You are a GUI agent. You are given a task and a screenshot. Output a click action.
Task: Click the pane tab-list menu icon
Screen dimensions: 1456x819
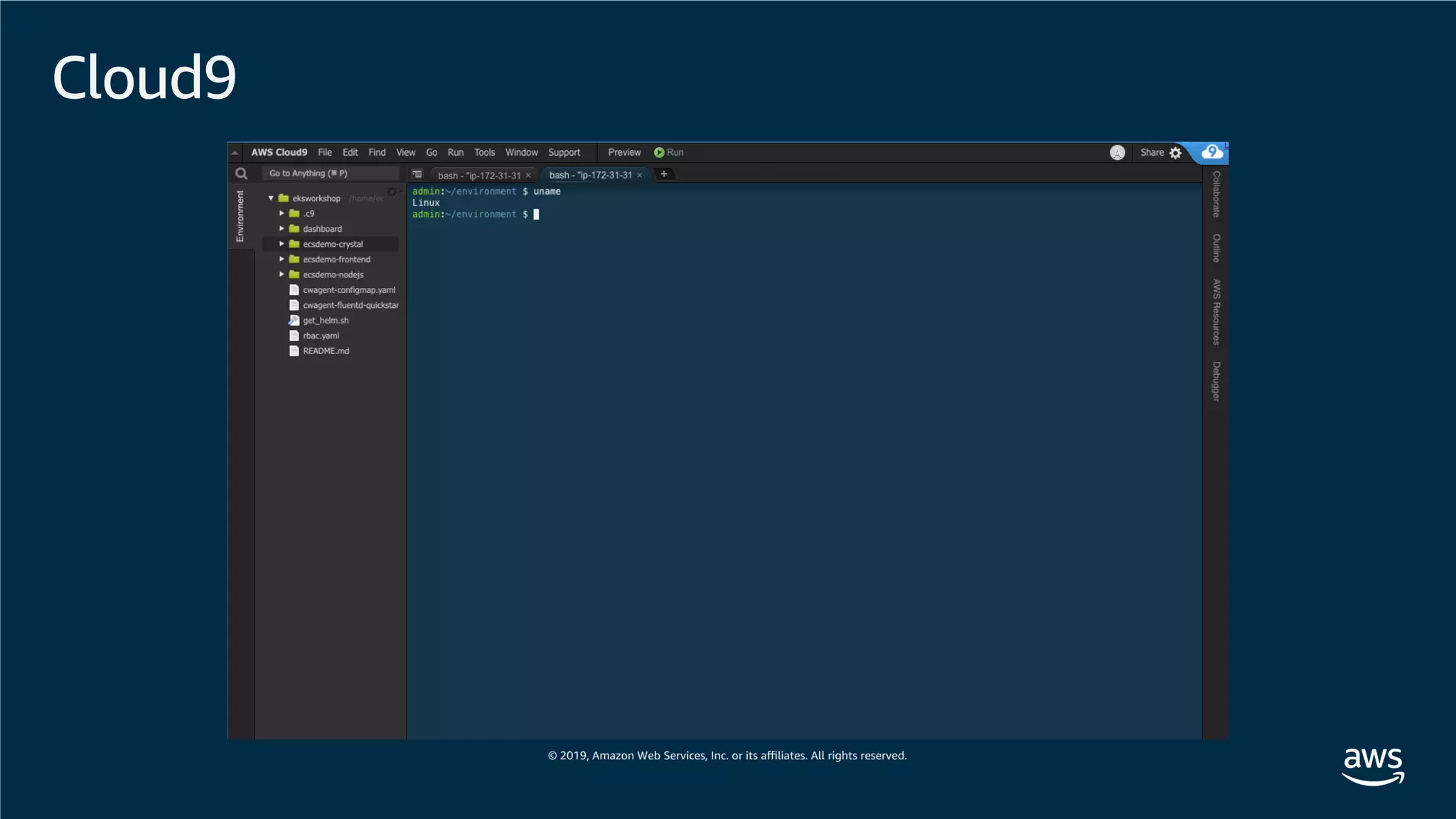pos(417,174)
